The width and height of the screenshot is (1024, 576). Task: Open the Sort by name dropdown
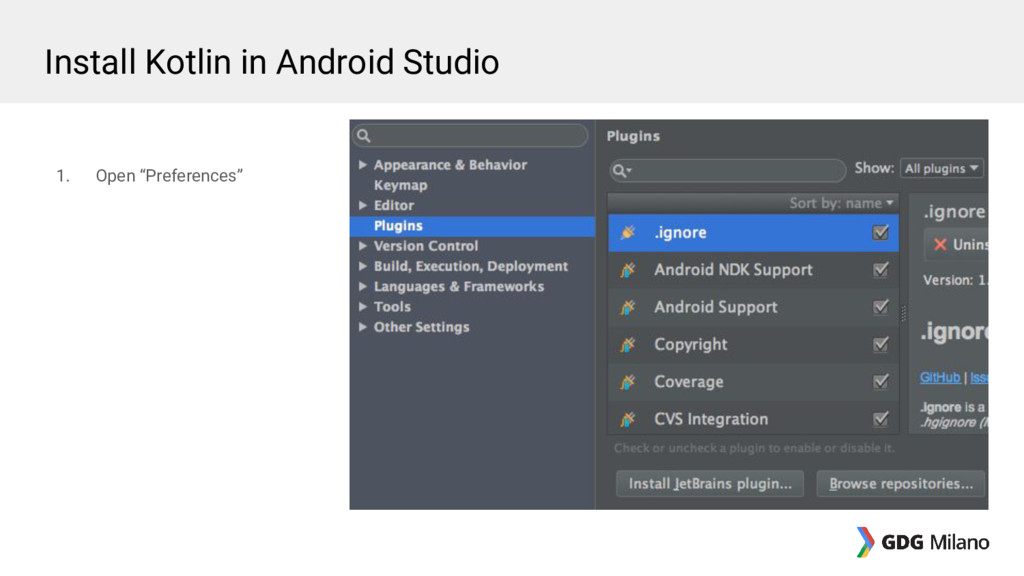click(x=841, y=203)
